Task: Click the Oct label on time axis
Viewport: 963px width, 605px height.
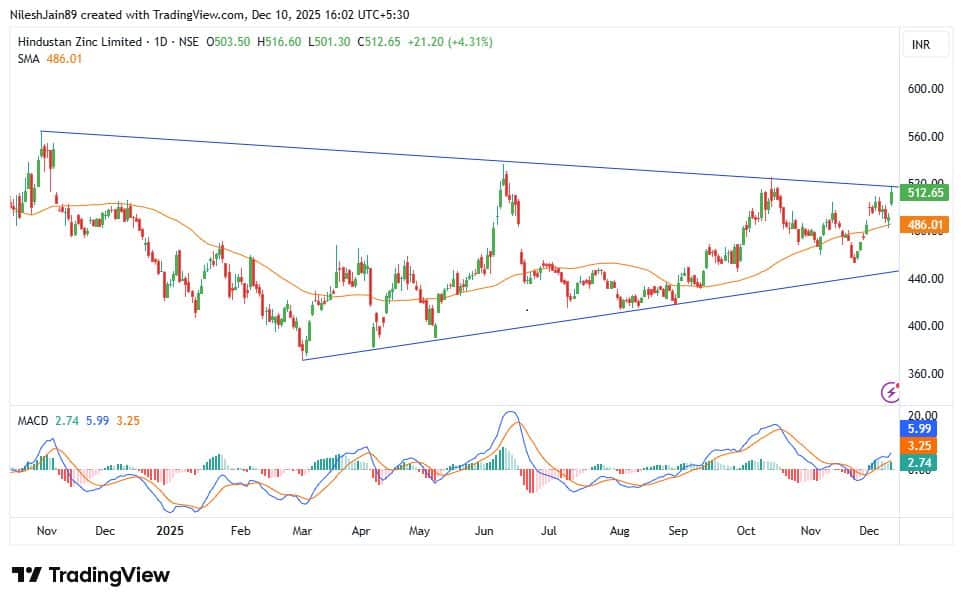Action: (x=746, y=530)
